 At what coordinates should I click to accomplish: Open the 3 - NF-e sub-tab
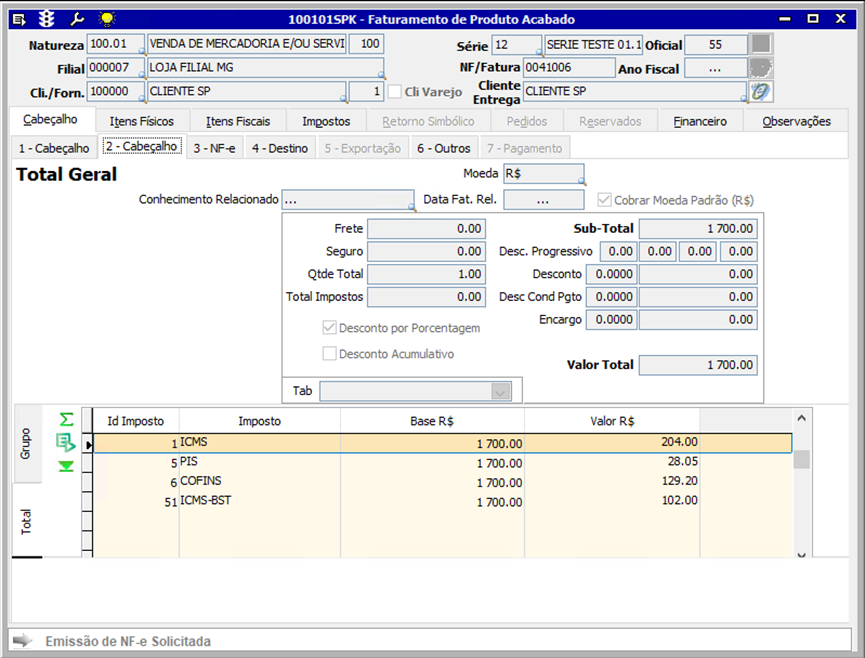click(215, 148)
